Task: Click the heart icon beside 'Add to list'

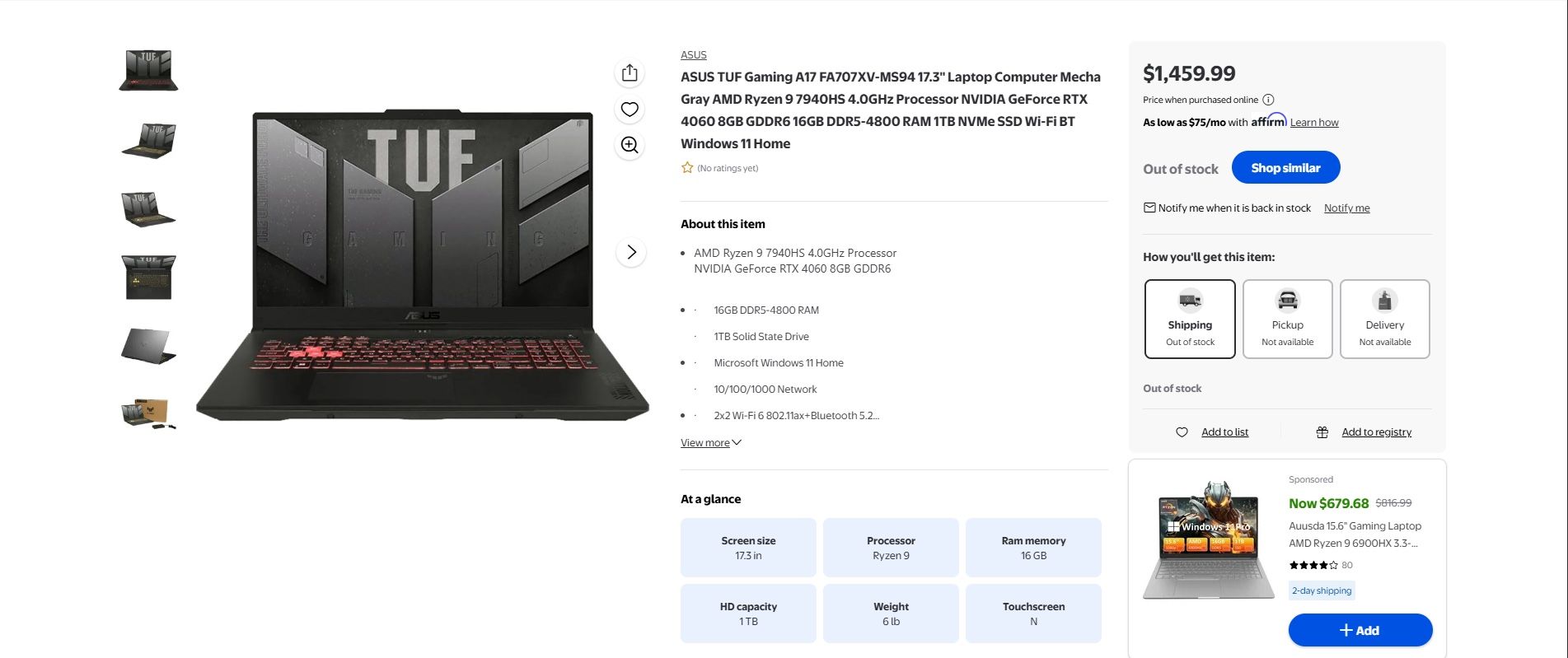Action: (1182, 432)
